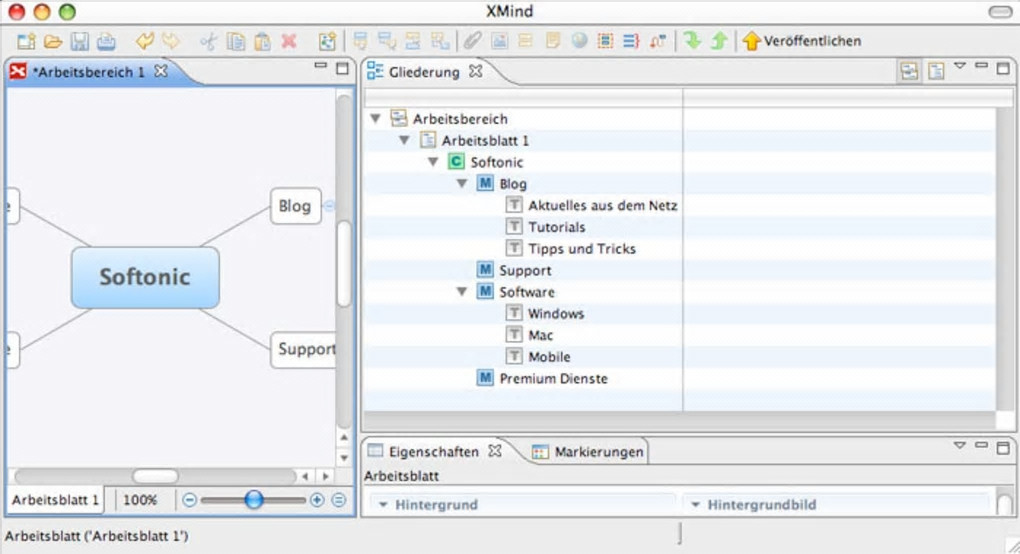Screen dimensions: 1020x554
Task: Insert relationship with curved line icon
Action: point(658,42)
